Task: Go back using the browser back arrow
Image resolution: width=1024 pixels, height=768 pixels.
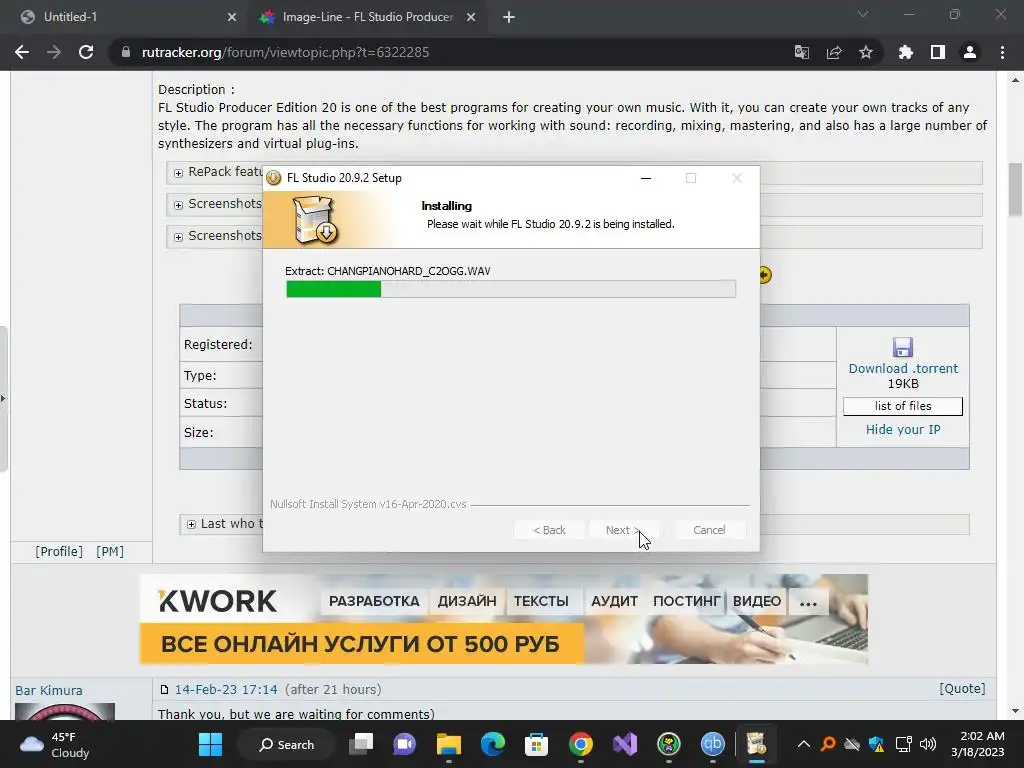Action: (22, 52)
